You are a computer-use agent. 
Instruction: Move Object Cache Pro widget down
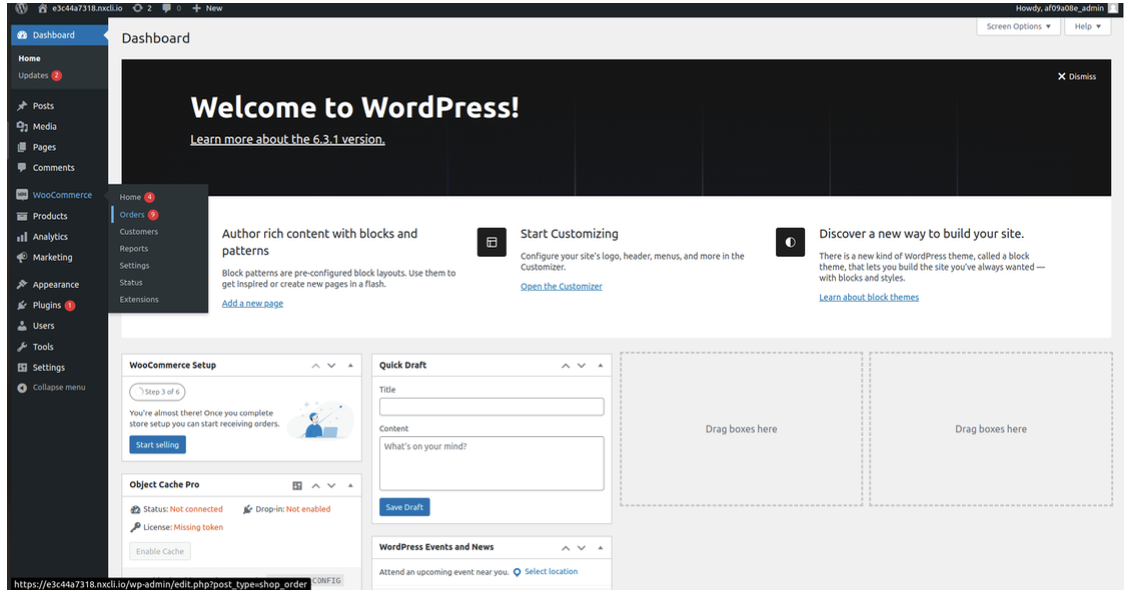click(x=332, y=486)
